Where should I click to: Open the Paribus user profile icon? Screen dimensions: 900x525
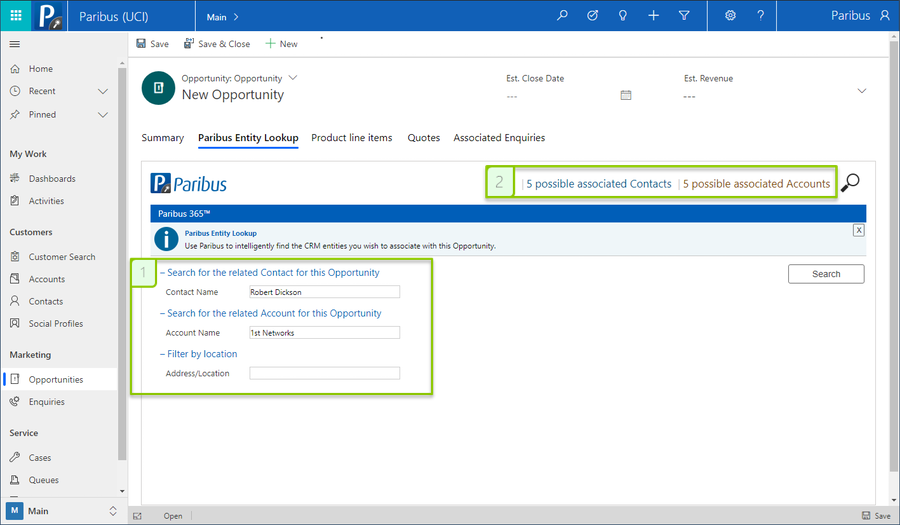(885, 15)
